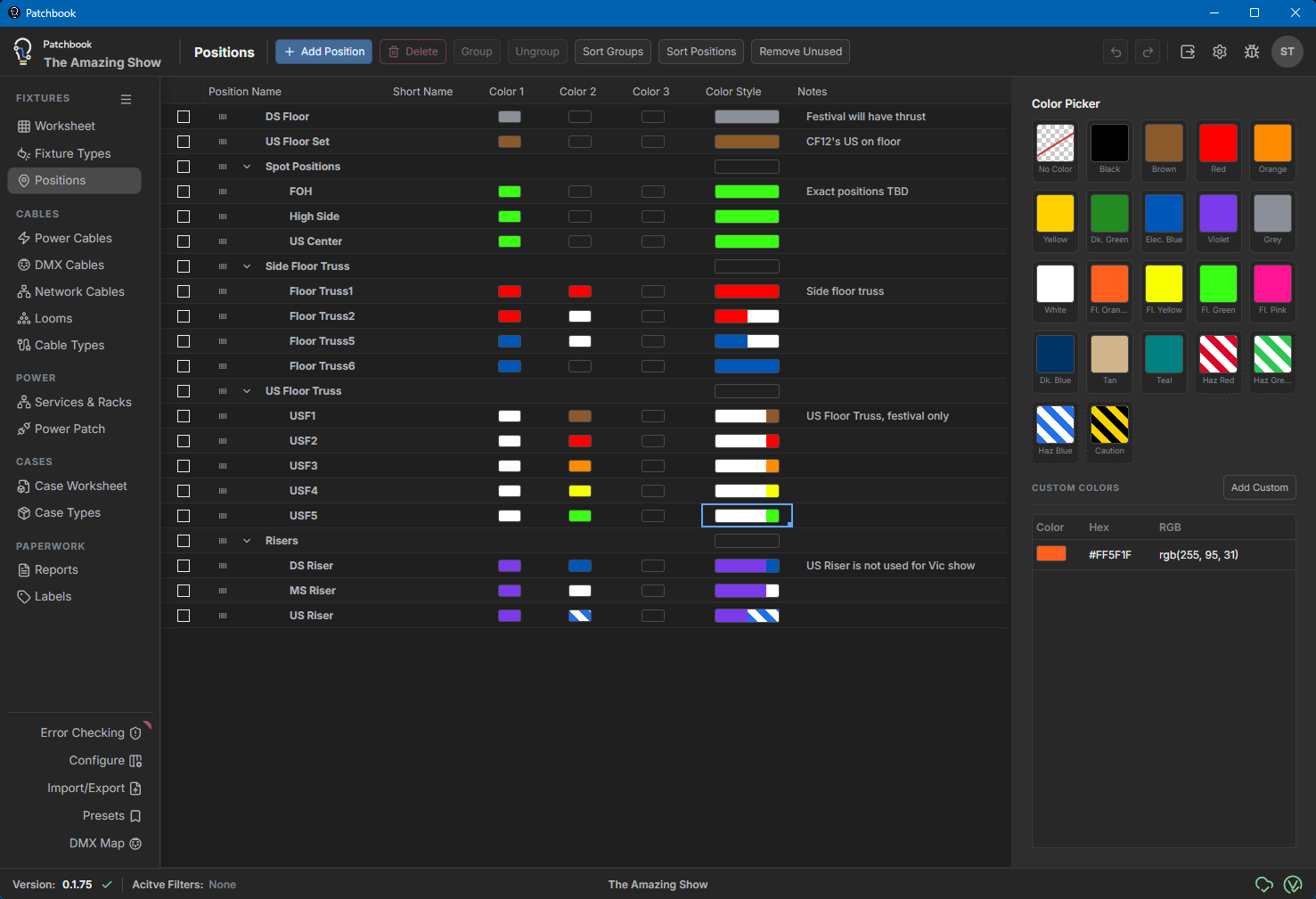The image size is (1316, 899).
Task: Collapse the Risers group
Action: pyautogui.click(x=247, y=541)
